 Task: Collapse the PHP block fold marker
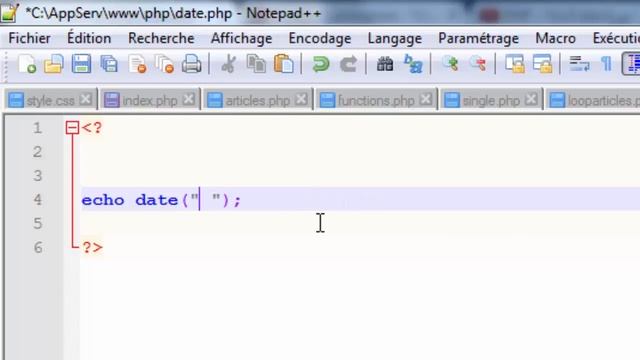(x=72, y=128)
